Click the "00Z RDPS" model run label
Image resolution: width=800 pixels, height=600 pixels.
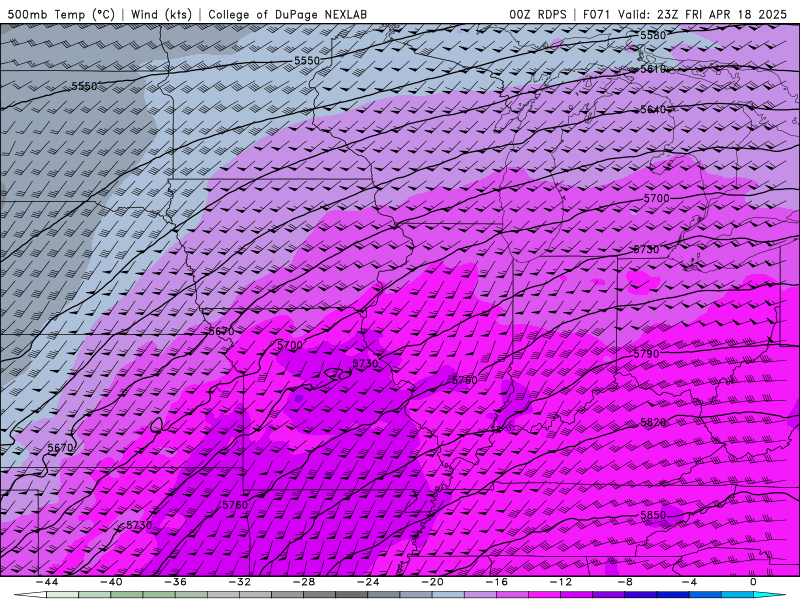[538, 14]
